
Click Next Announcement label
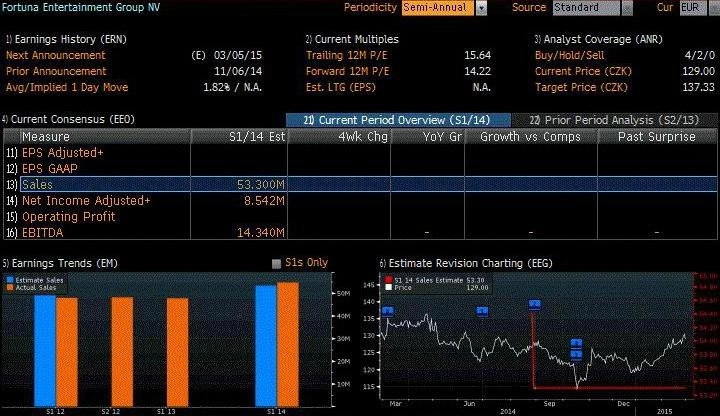56,55
